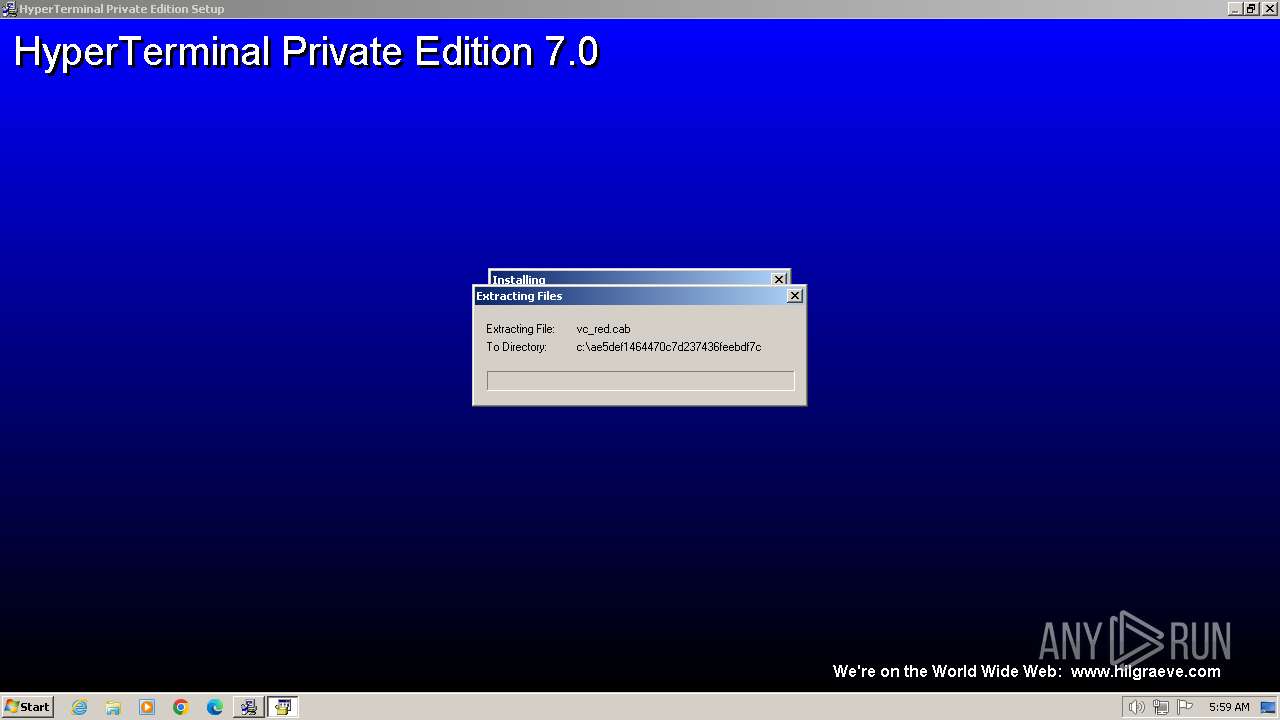Click the extraction progress bar

click(x=640, y=381)
